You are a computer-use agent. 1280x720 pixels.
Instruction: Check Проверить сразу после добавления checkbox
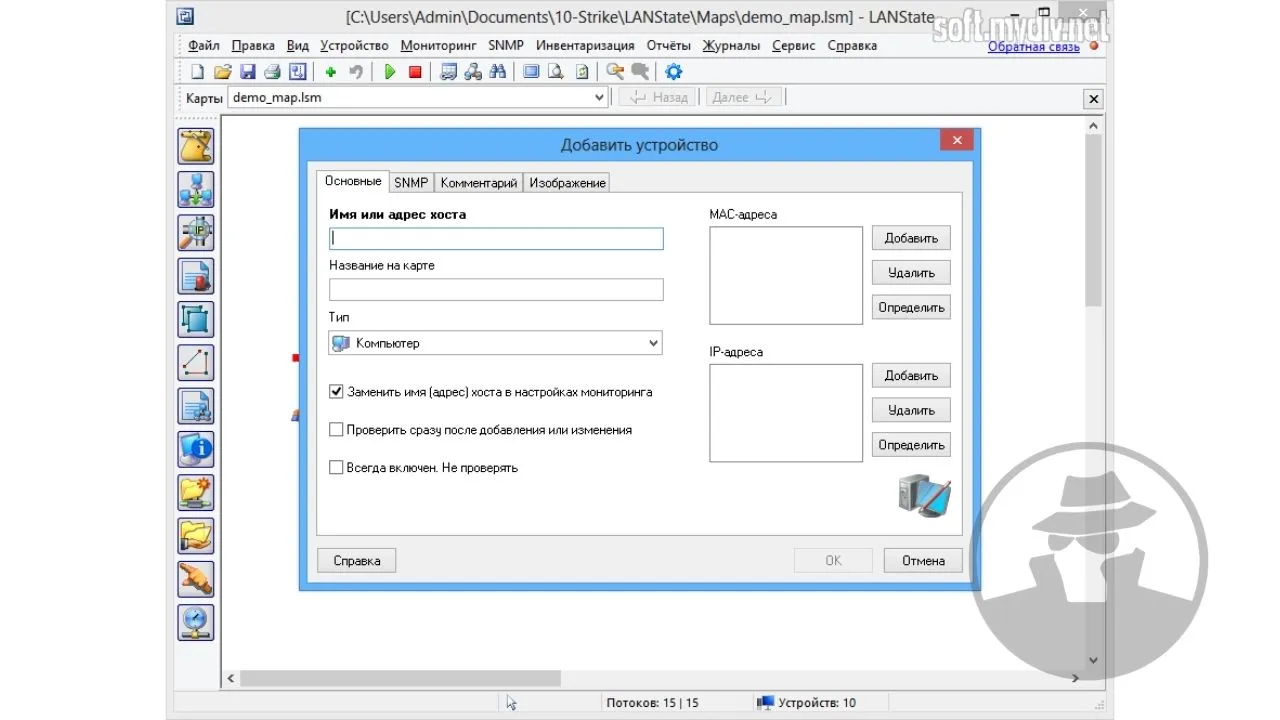tap(336, 430)
